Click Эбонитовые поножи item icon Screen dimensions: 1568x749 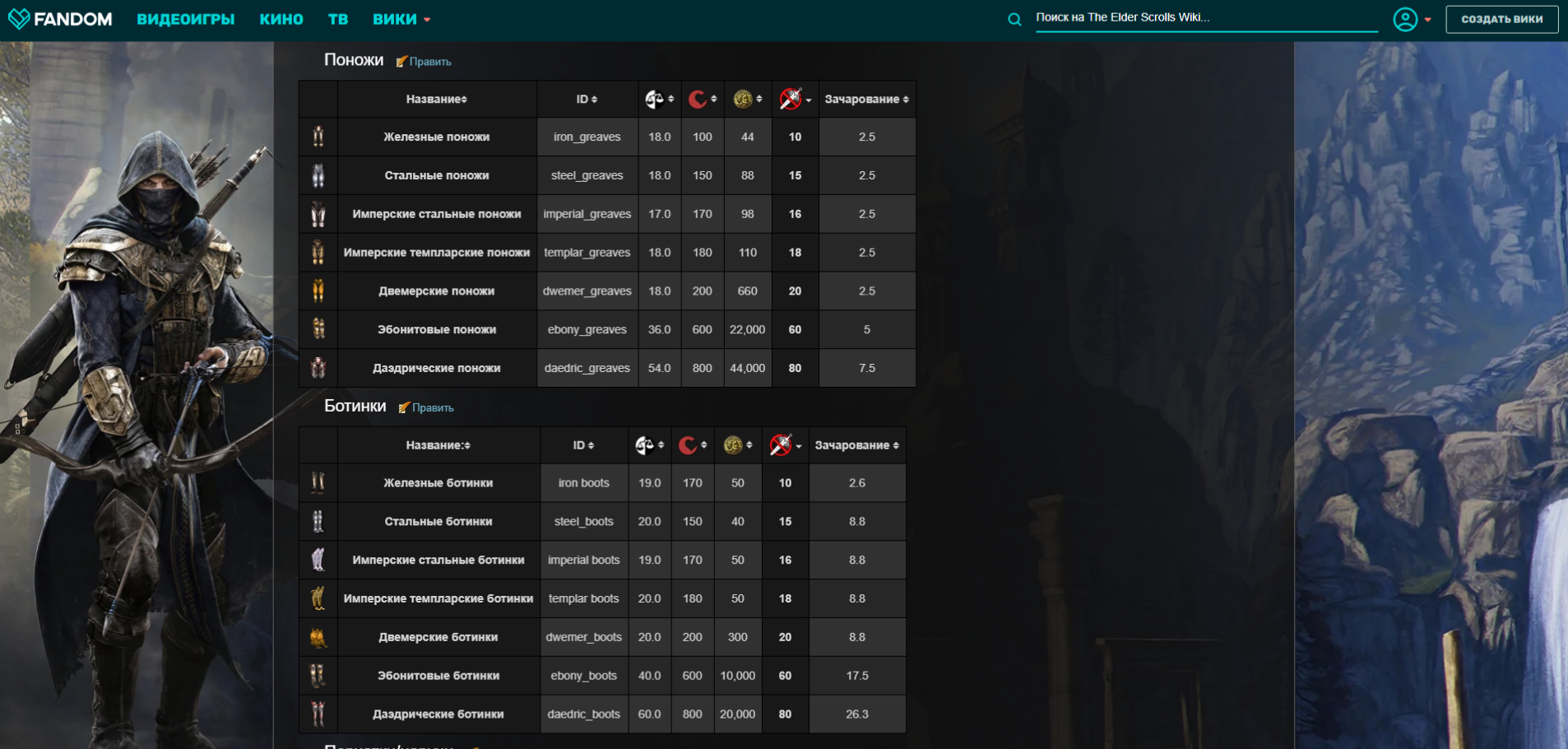point(318,329)
